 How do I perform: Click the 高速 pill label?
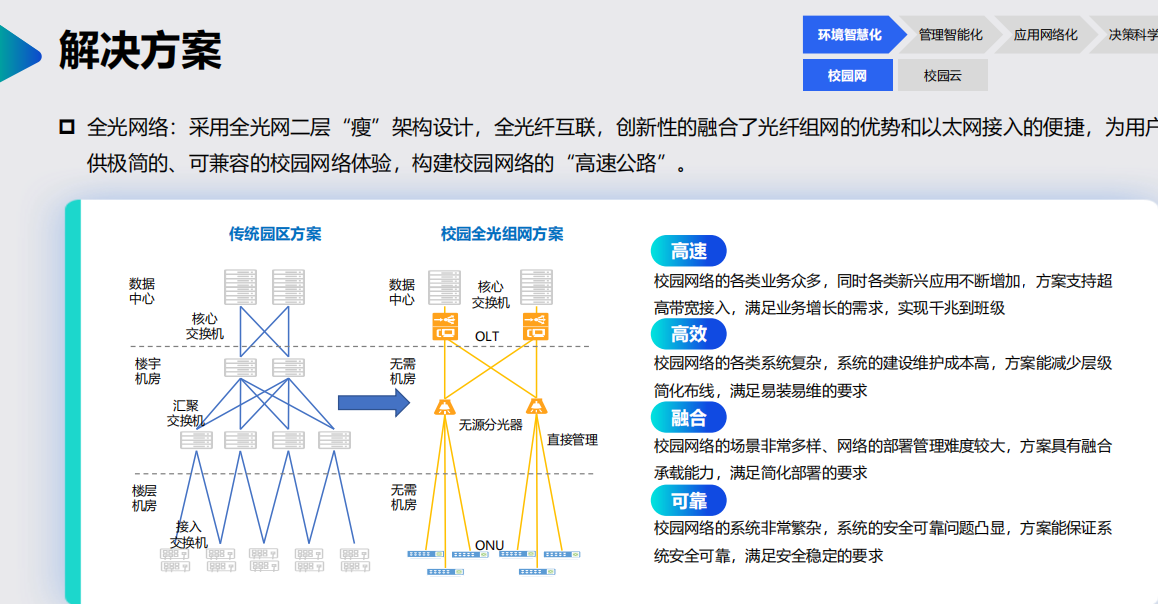pos(688,251)
